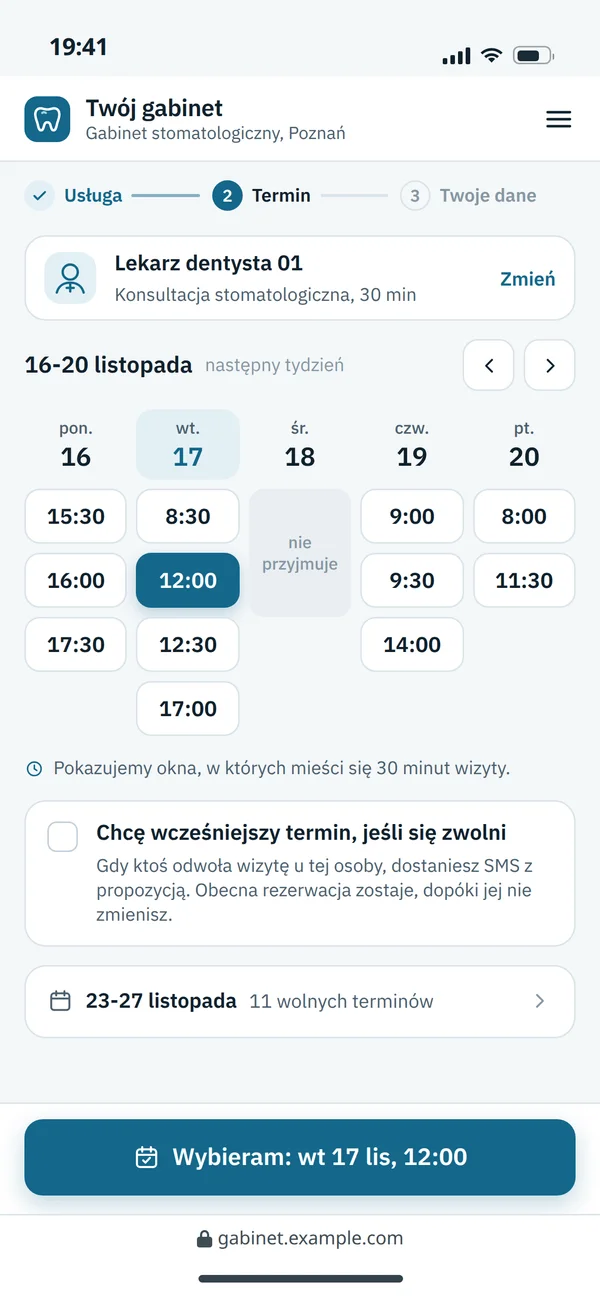Click the Zmień link
600x1301 pixels.
click(528, 279)
